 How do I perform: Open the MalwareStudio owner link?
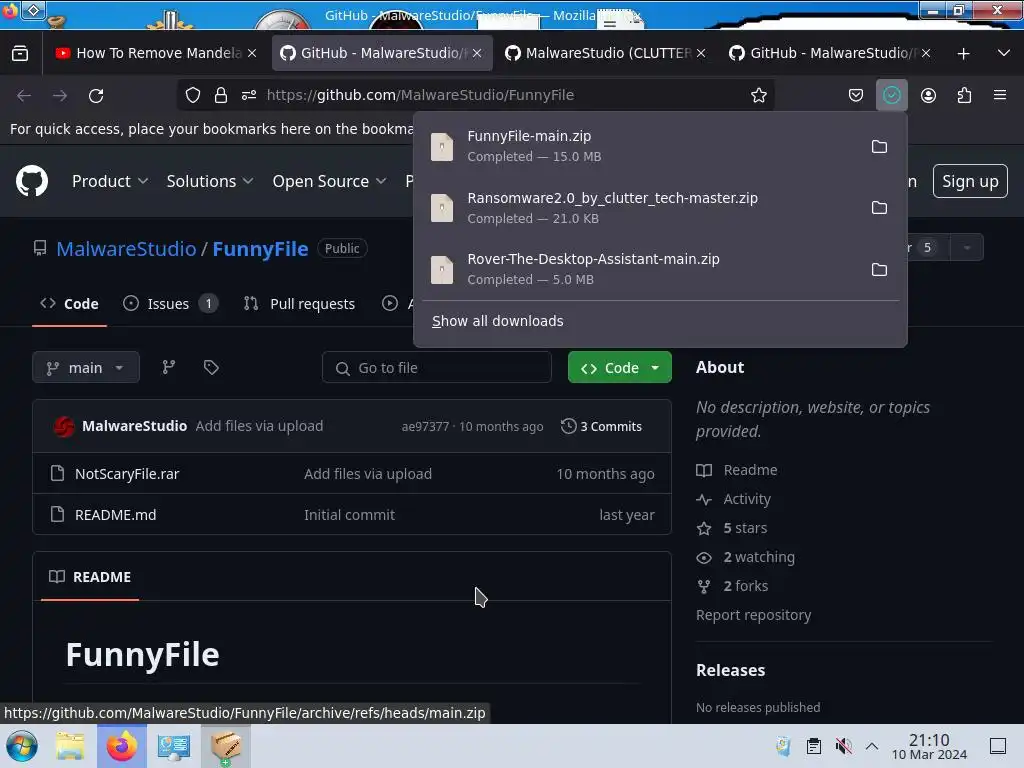[126, 249]
